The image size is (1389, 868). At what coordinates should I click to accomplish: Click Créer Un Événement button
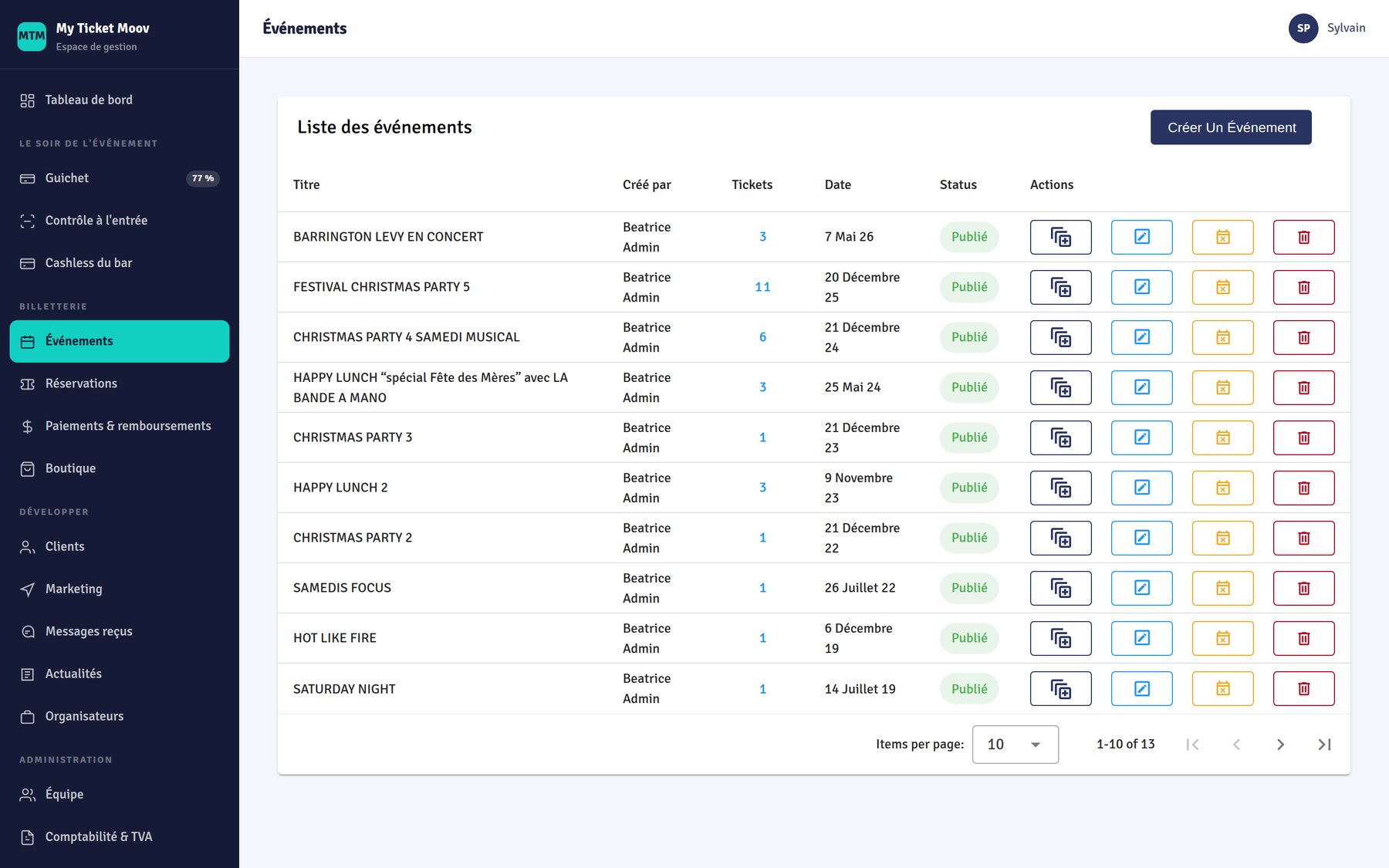[x=1231, y=127]
